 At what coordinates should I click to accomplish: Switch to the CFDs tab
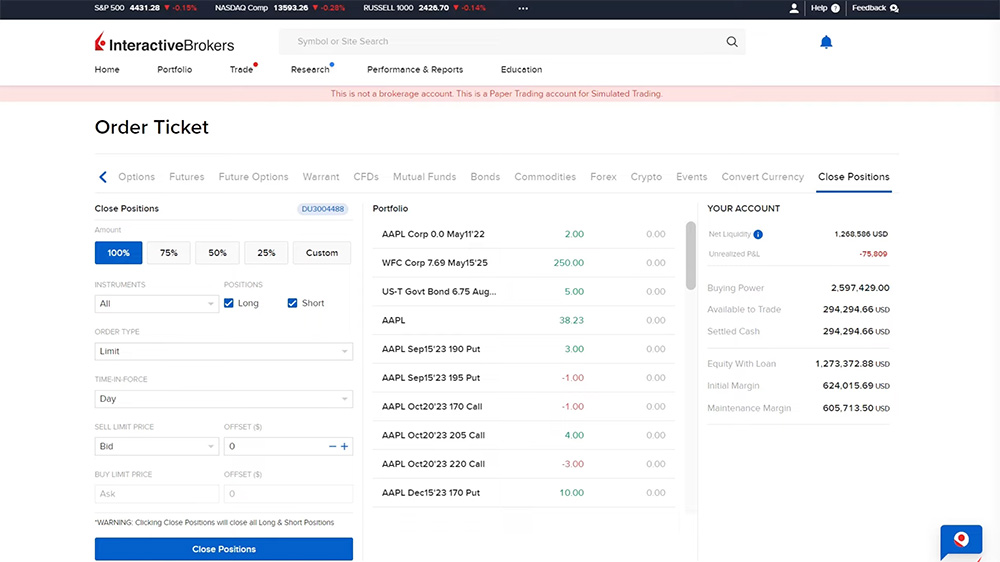366,177
